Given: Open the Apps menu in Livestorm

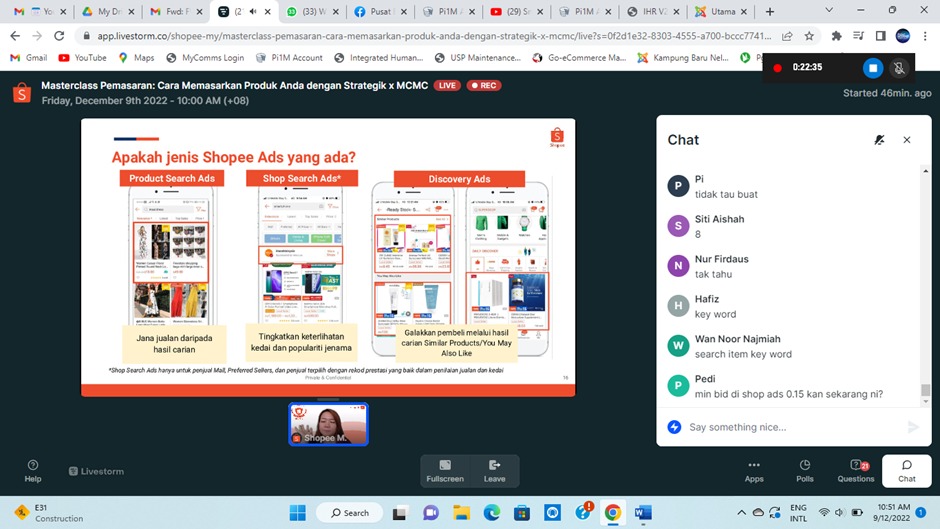Looking at the screenshot, I should [754, 470].
